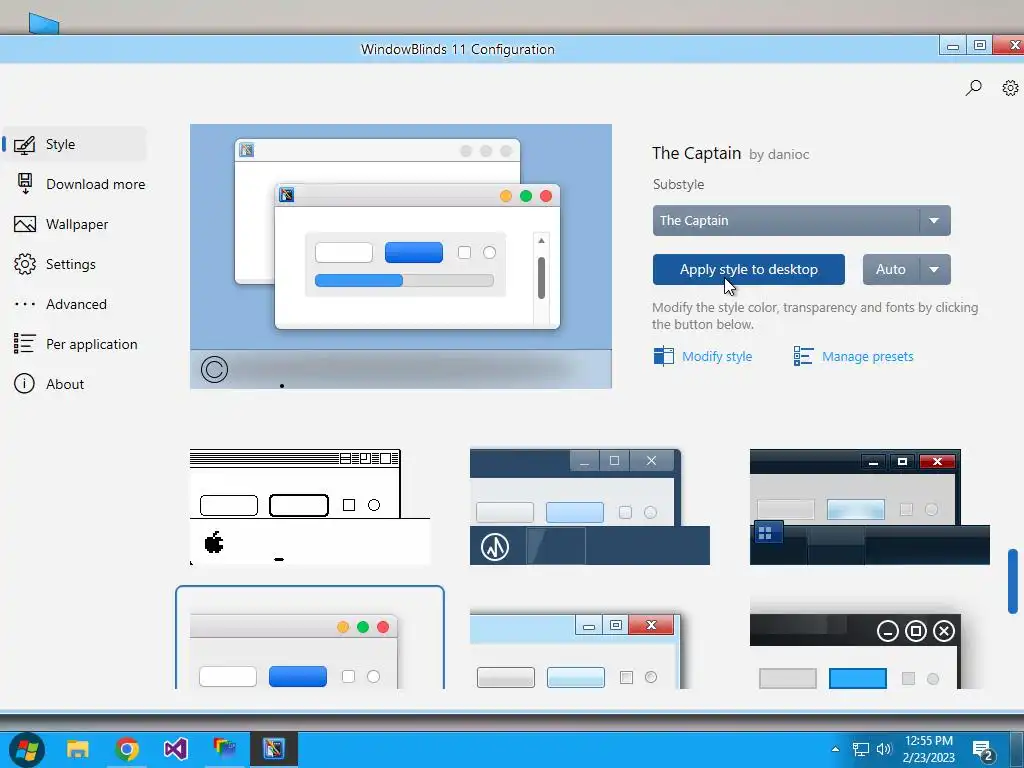Image resolution: width=1024 pixels, height=768 pixels.
Task: Click the WindowBlinds taskbar icon
Action: (x=274, y=748)
